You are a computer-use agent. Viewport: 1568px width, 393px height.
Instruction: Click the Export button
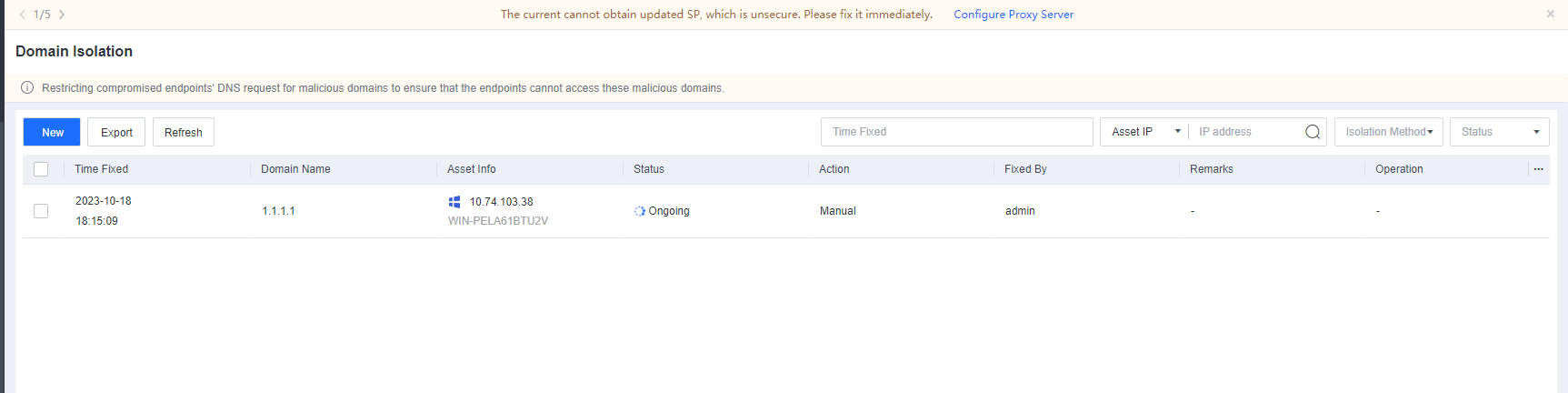116,132
